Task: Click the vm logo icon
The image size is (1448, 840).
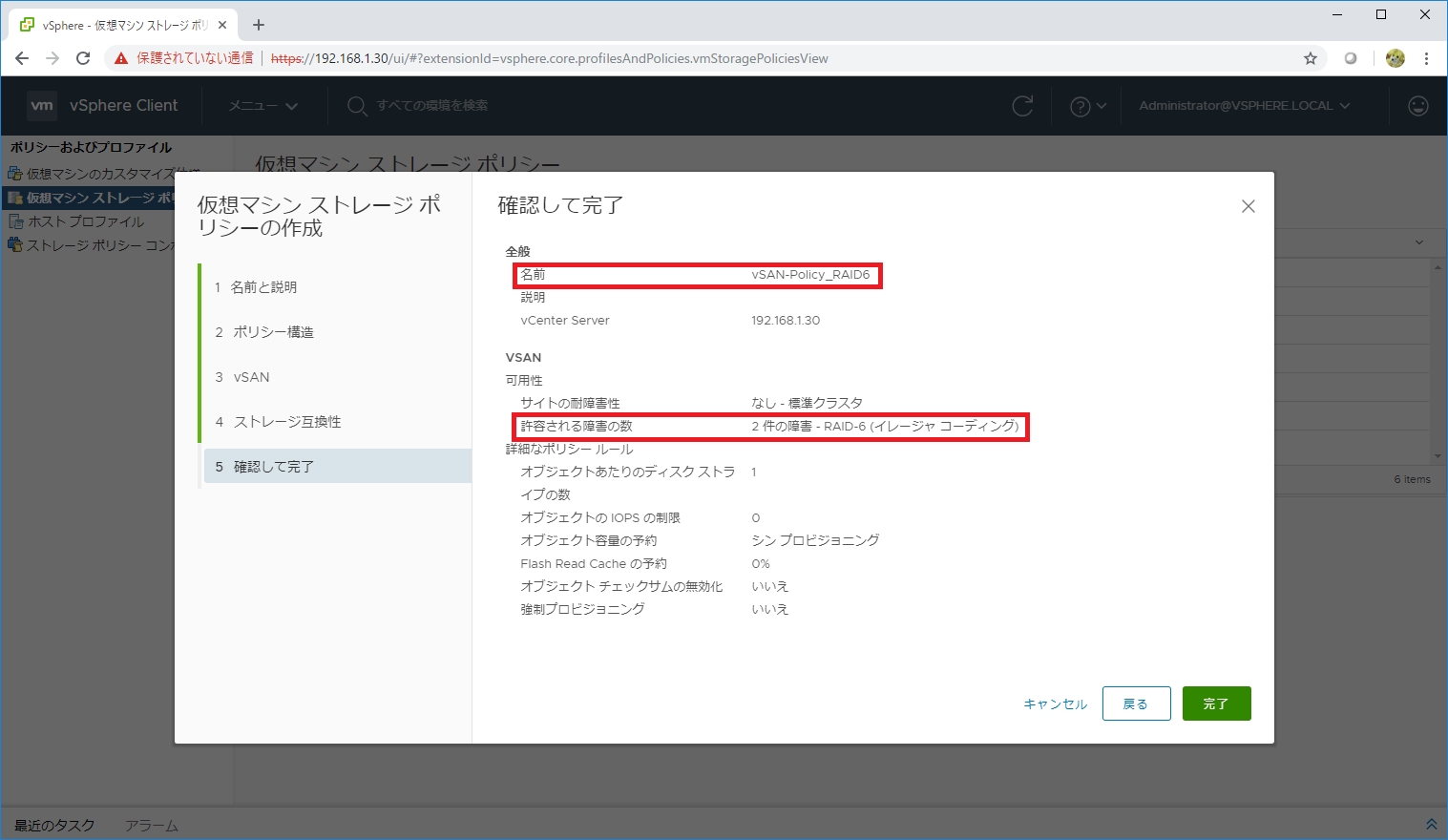Action: pos(41,105)
